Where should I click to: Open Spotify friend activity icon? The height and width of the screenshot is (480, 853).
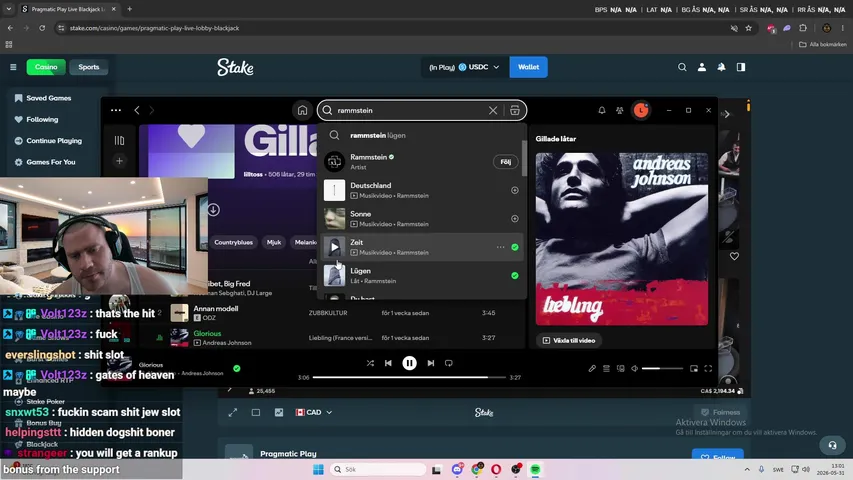(620, 110)
